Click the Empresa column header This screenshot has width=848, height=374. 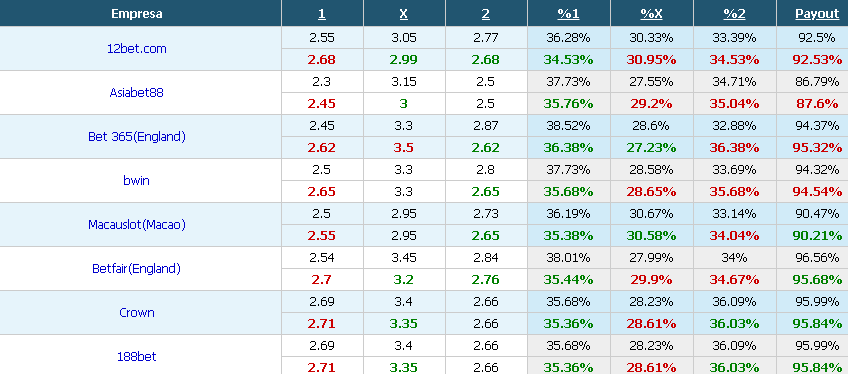point(136,14)
